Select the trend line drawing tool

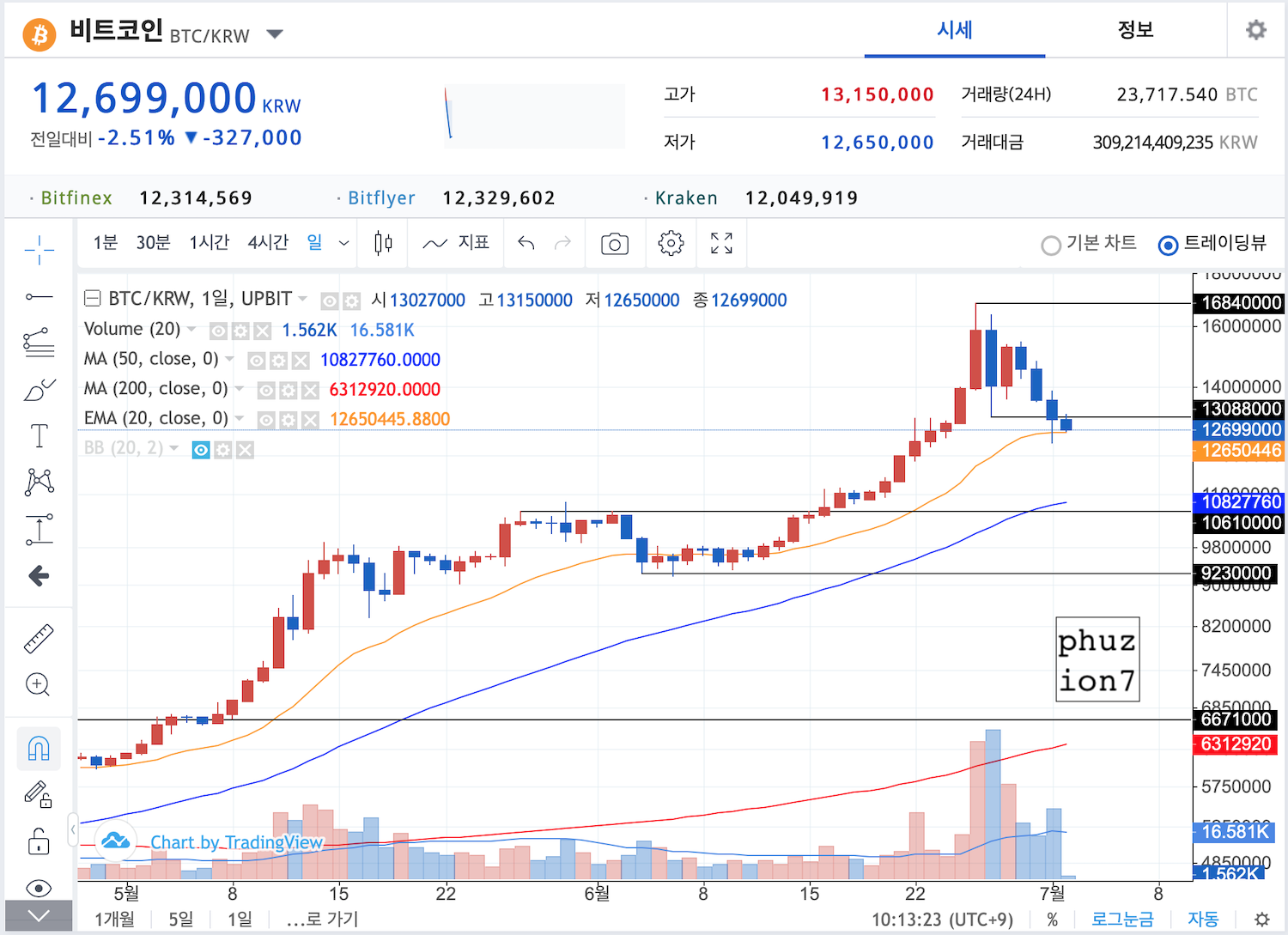pyautogui.click(x=39, y=296)
